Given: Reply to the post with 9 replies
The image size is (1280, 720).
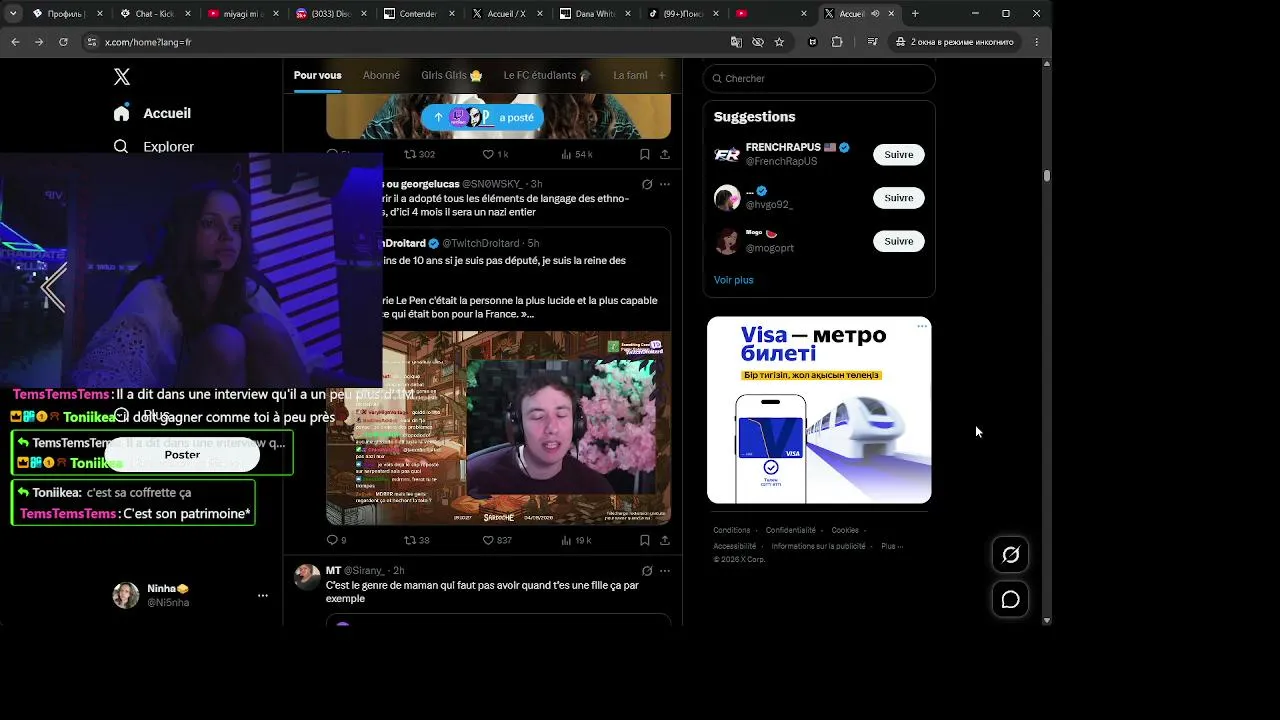Looking at the screenshot, I should (x=336, y=540).
